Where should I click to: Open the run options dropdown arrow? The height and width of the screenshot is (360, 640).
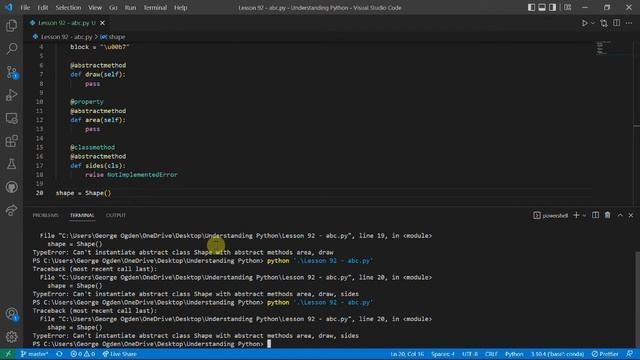593,23
